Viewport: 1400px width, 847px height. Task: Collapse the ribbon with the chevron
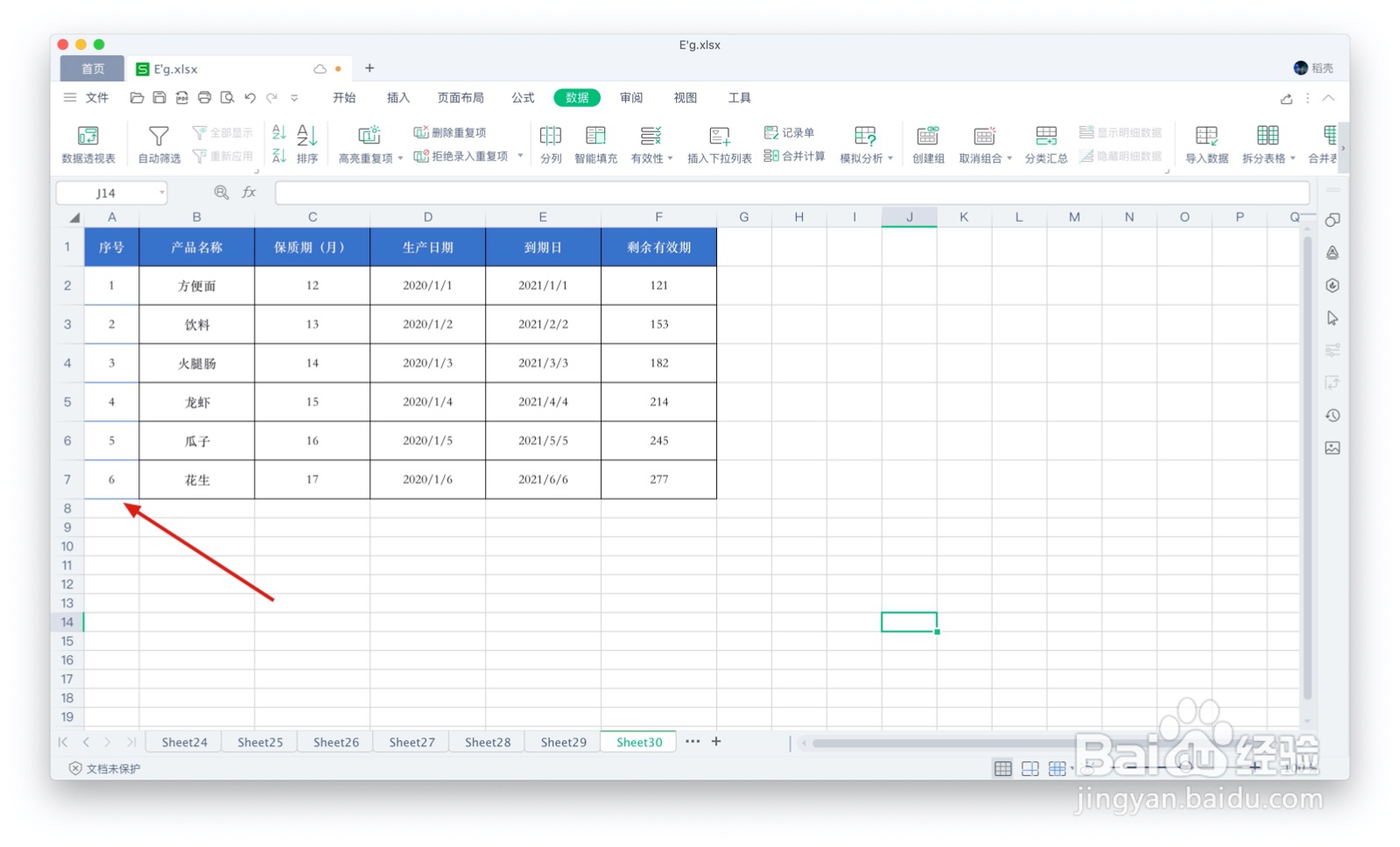tap(1328, 98)
